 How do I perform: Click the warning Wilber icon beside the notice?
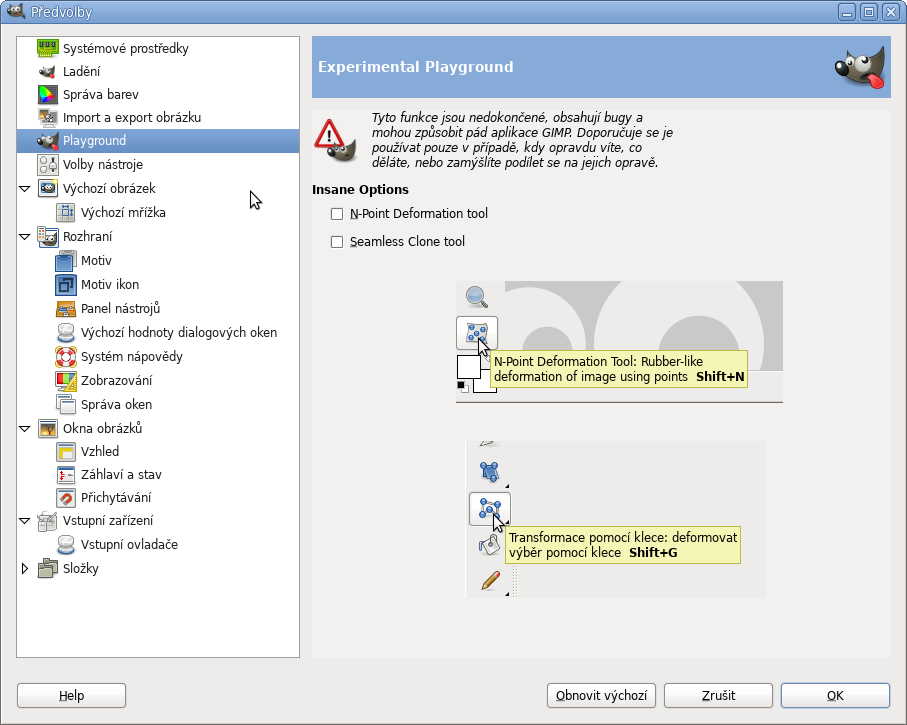[x=336, y=140]
